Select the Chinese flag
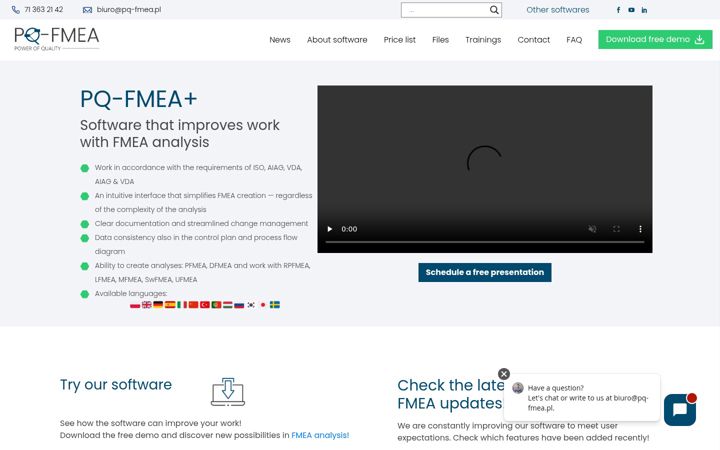 click(x=193, y=304)
